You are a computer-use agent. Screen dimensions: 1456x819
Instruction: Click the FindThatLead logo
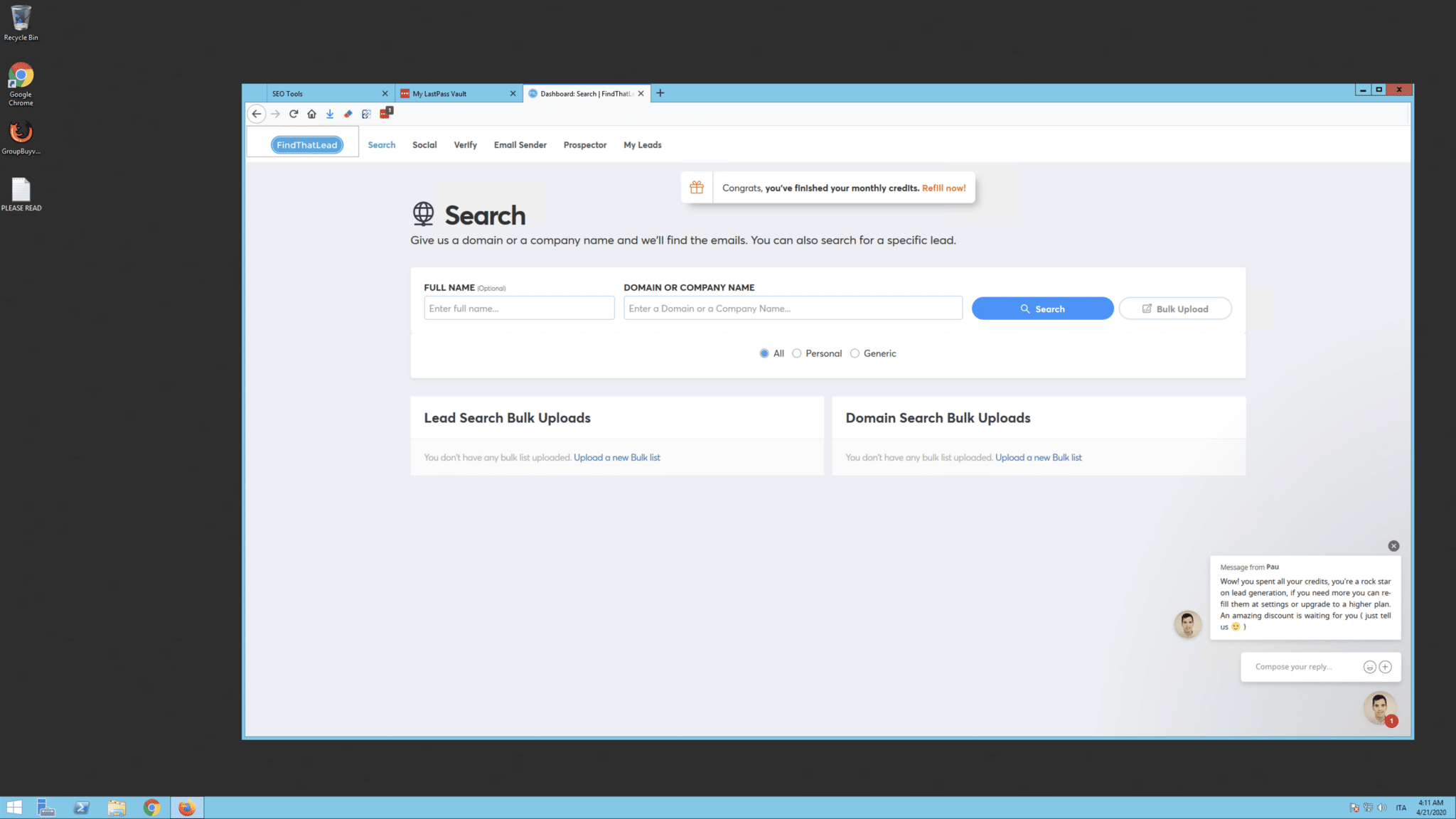(x=307, y=145)
